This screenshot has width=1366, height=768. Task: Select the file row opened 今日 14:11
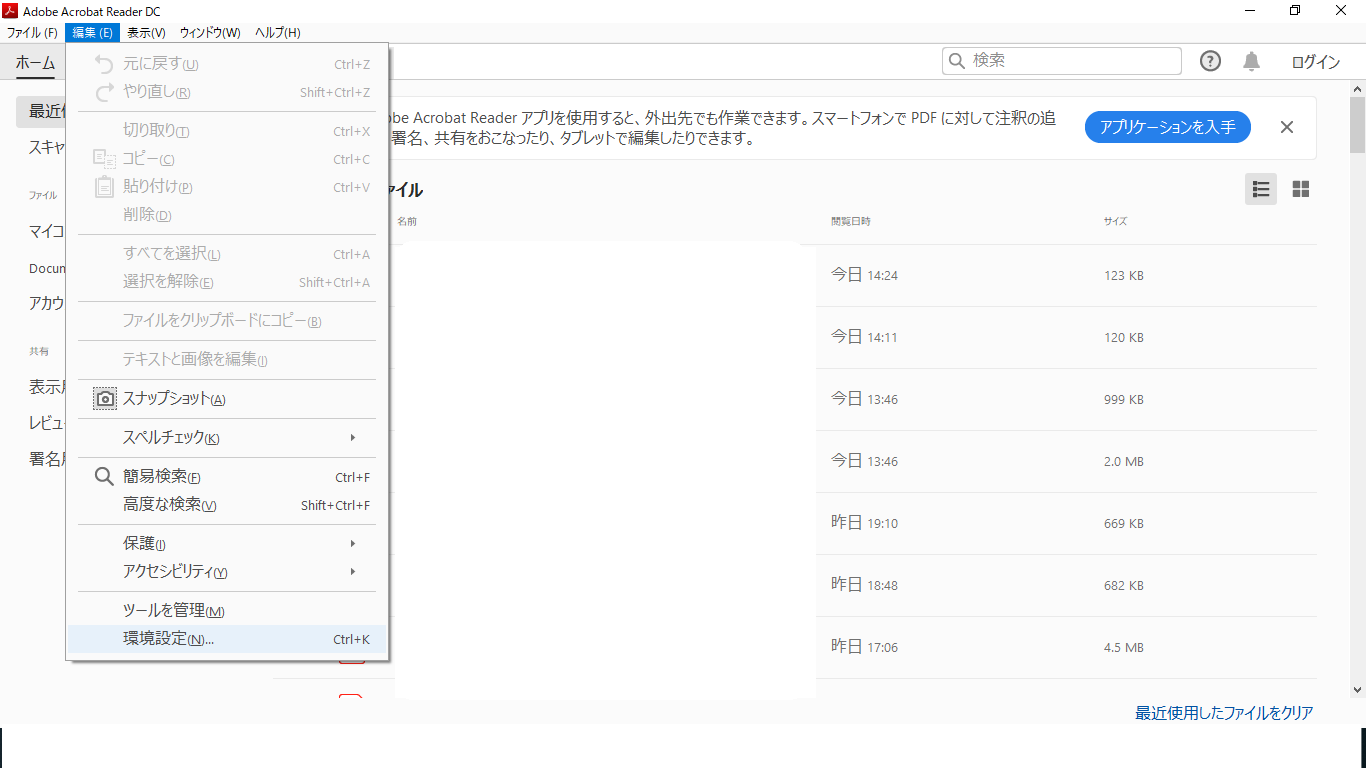tap(795, 337)
